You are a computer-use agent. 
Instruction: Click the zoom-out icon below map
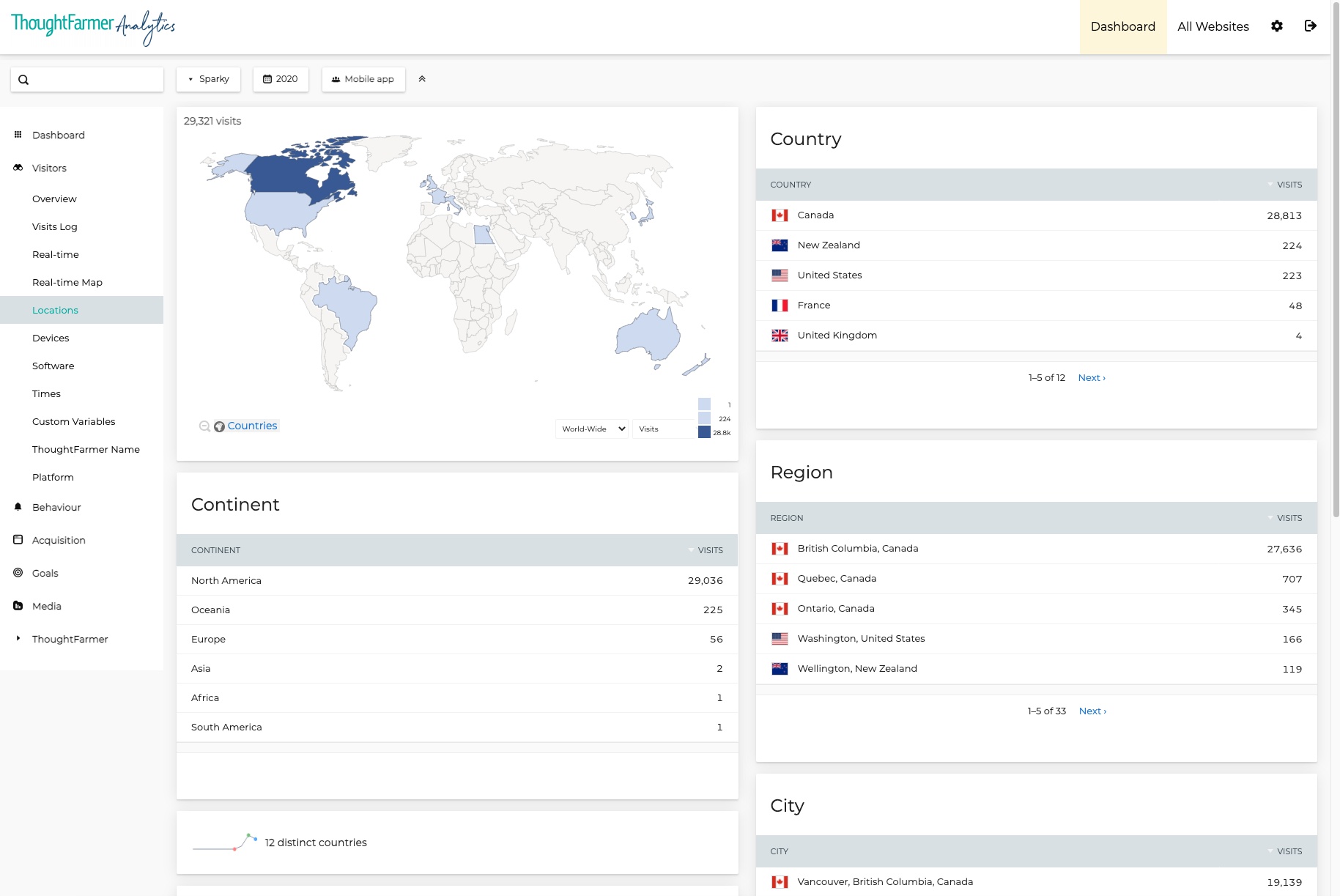(204, 426)
